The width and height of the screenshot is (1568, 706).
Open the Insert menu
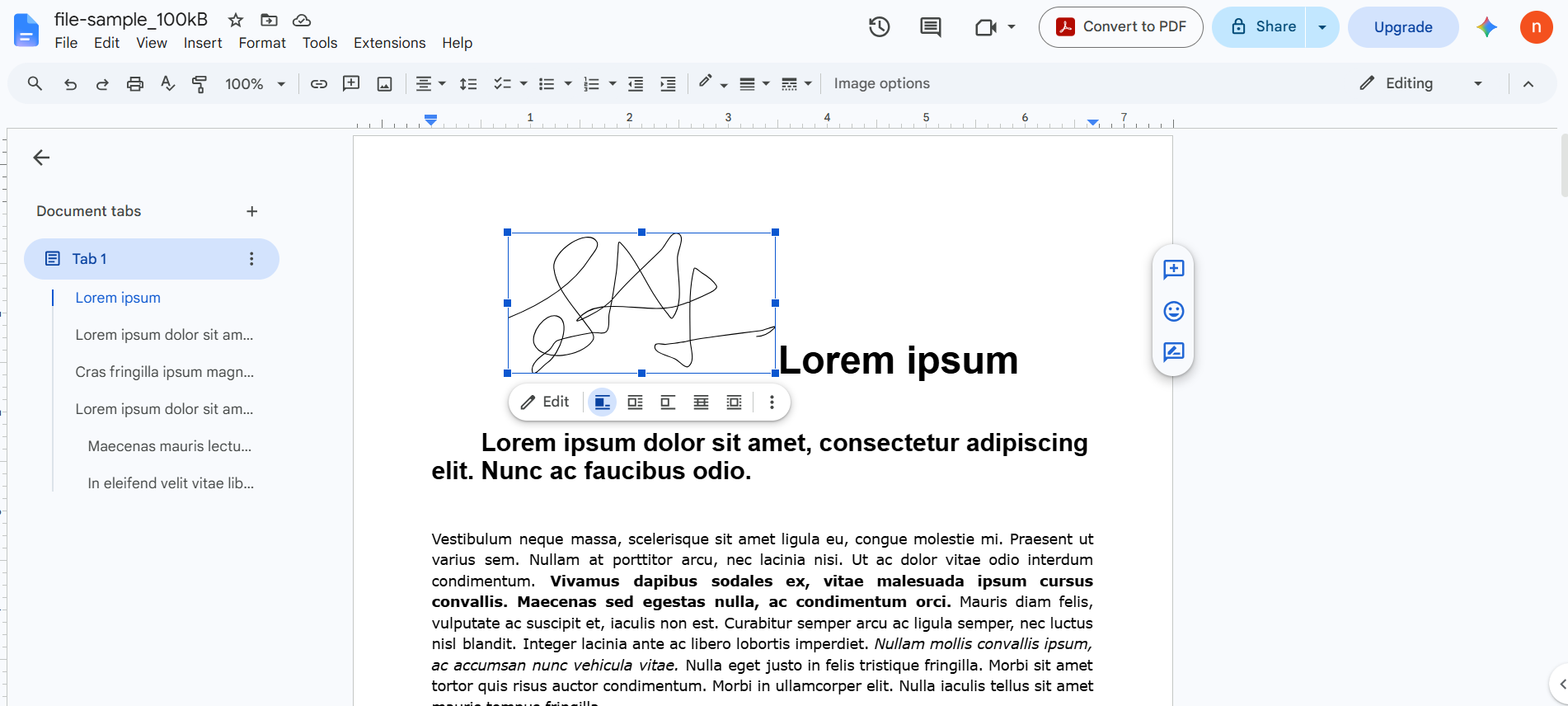coord(203,43)
